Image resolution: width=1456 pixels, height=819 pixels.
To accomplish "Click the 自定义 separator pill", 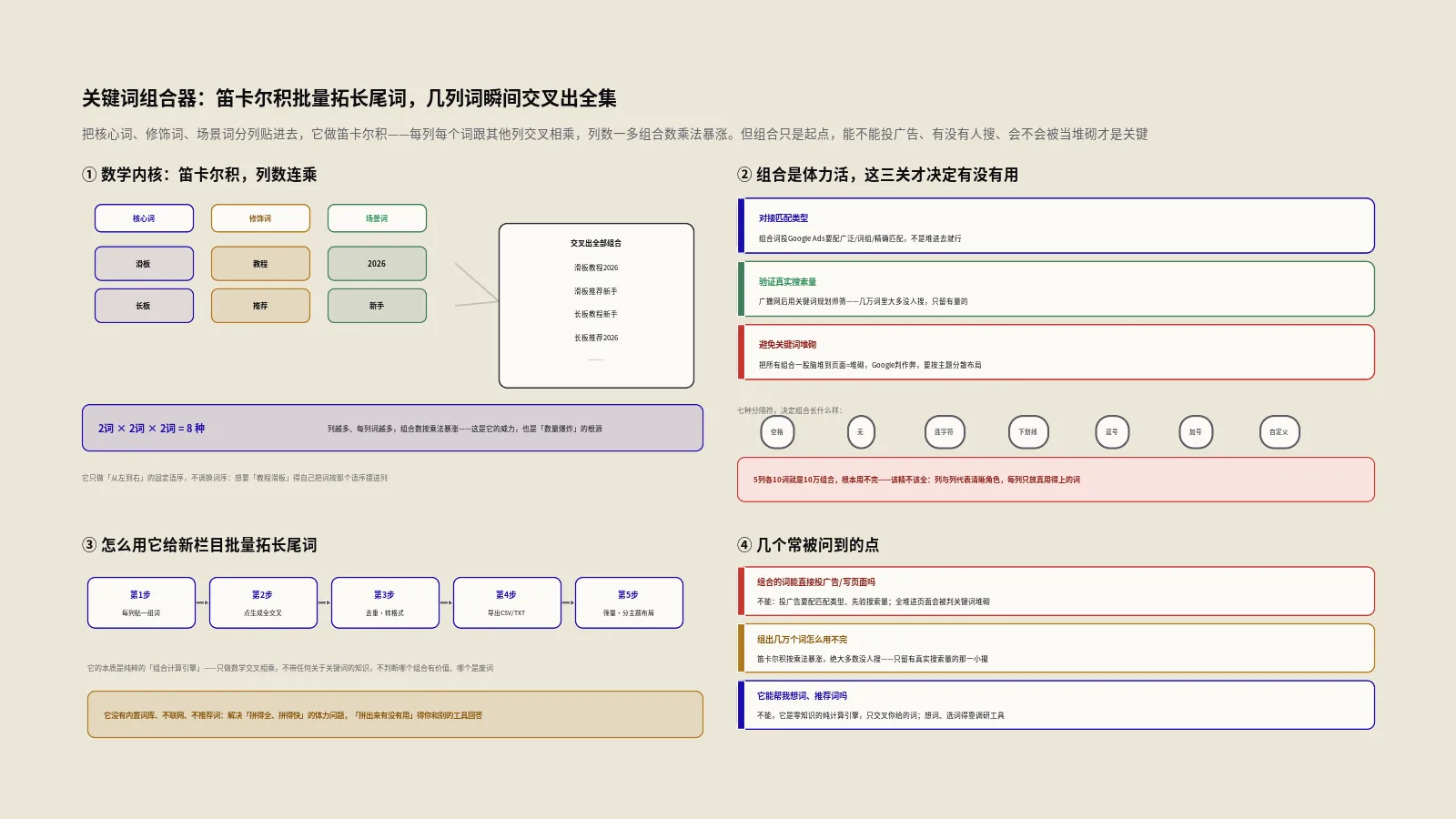I will 1279,432.
